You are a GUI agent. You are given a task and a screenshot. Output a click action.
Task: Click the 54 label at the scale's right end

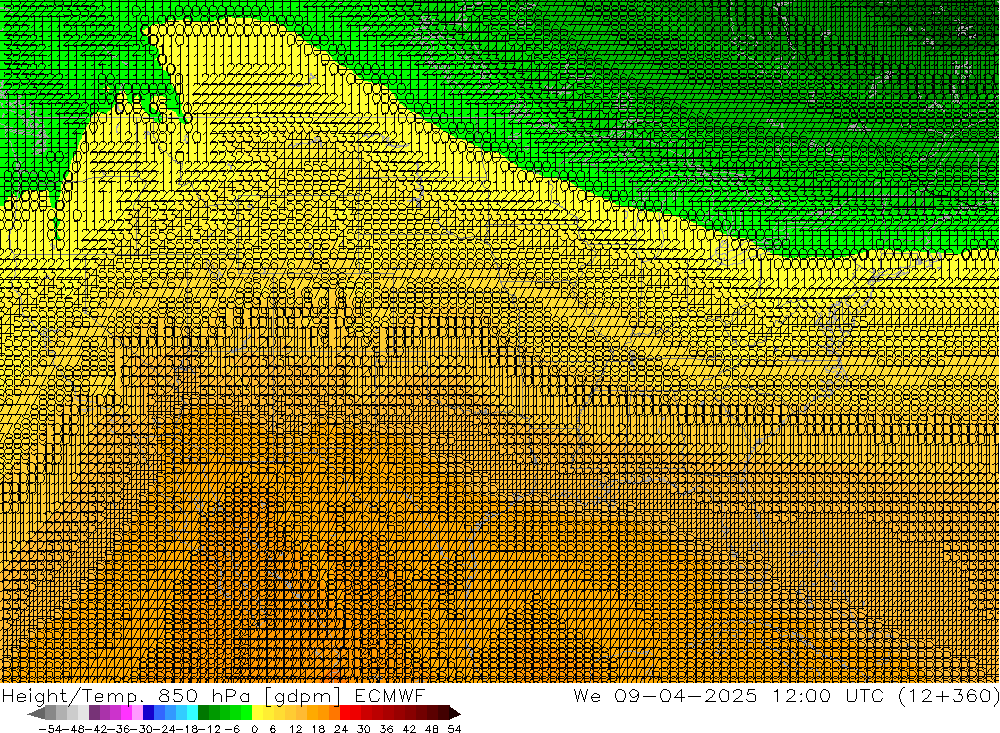(x=454, y=728)
